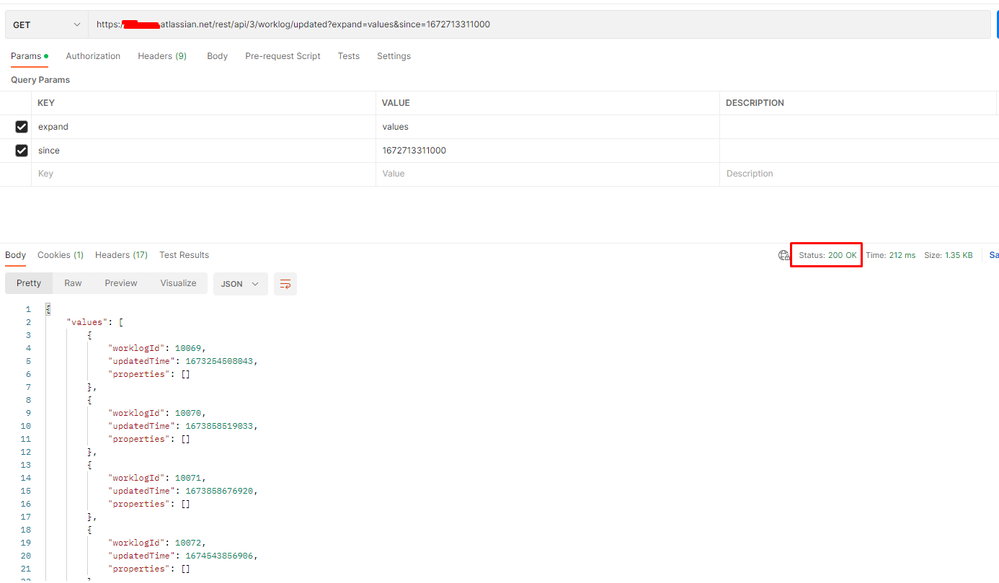This screenshot has width=999, height=583.
Task: Click the request URL input field
Action: point(400,23)
